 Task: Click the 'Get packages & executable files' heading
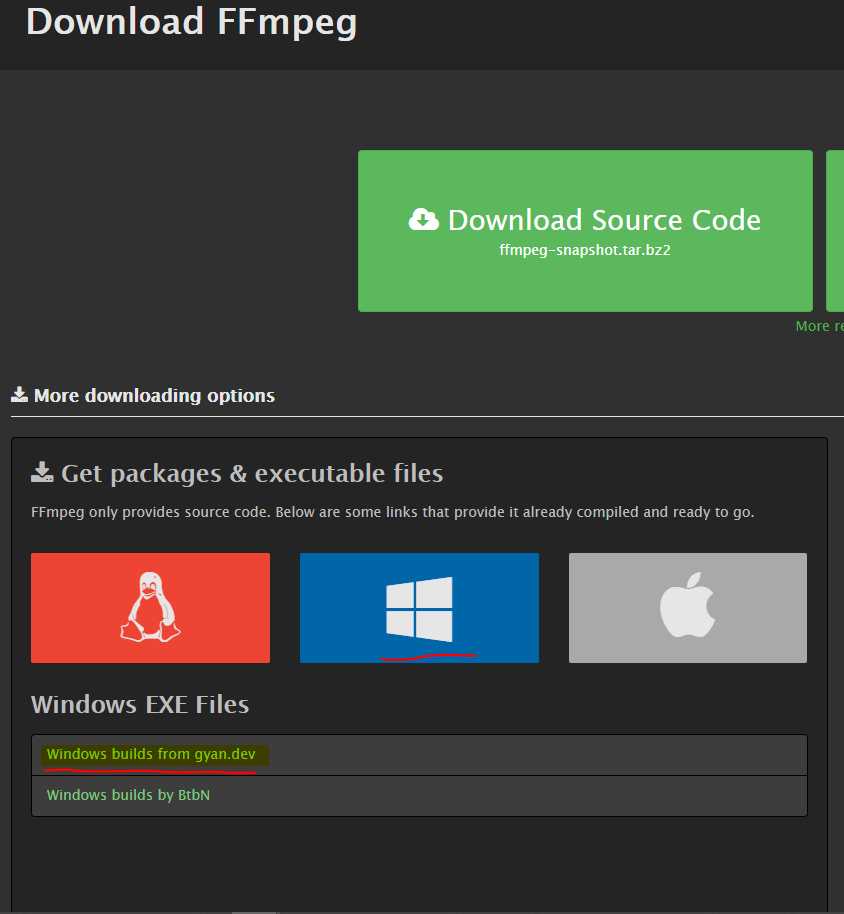tap(252, 473)
